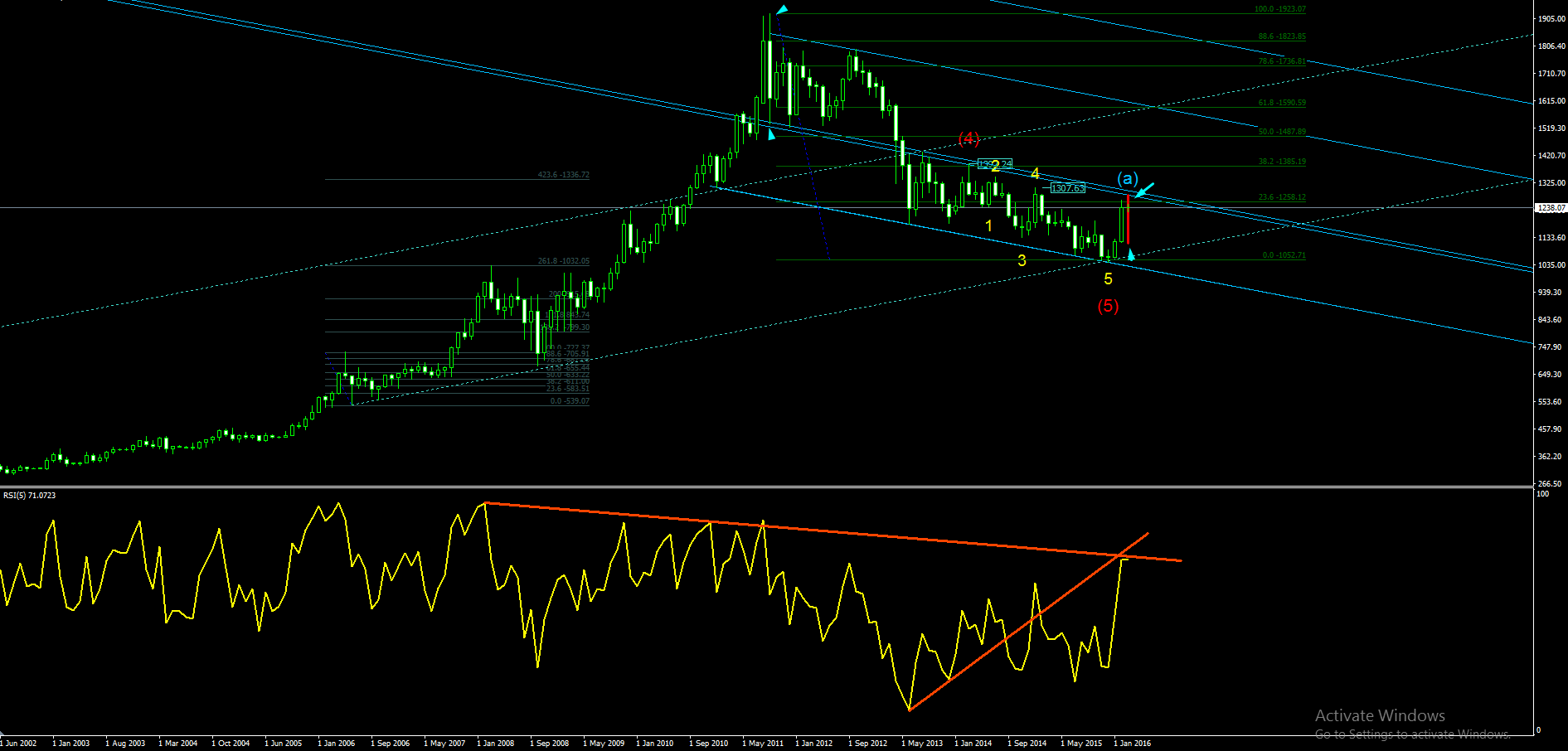Click Fibonacci level 23.6 -583.51
Screen dimensions: 1568x751
coord(568,389)
